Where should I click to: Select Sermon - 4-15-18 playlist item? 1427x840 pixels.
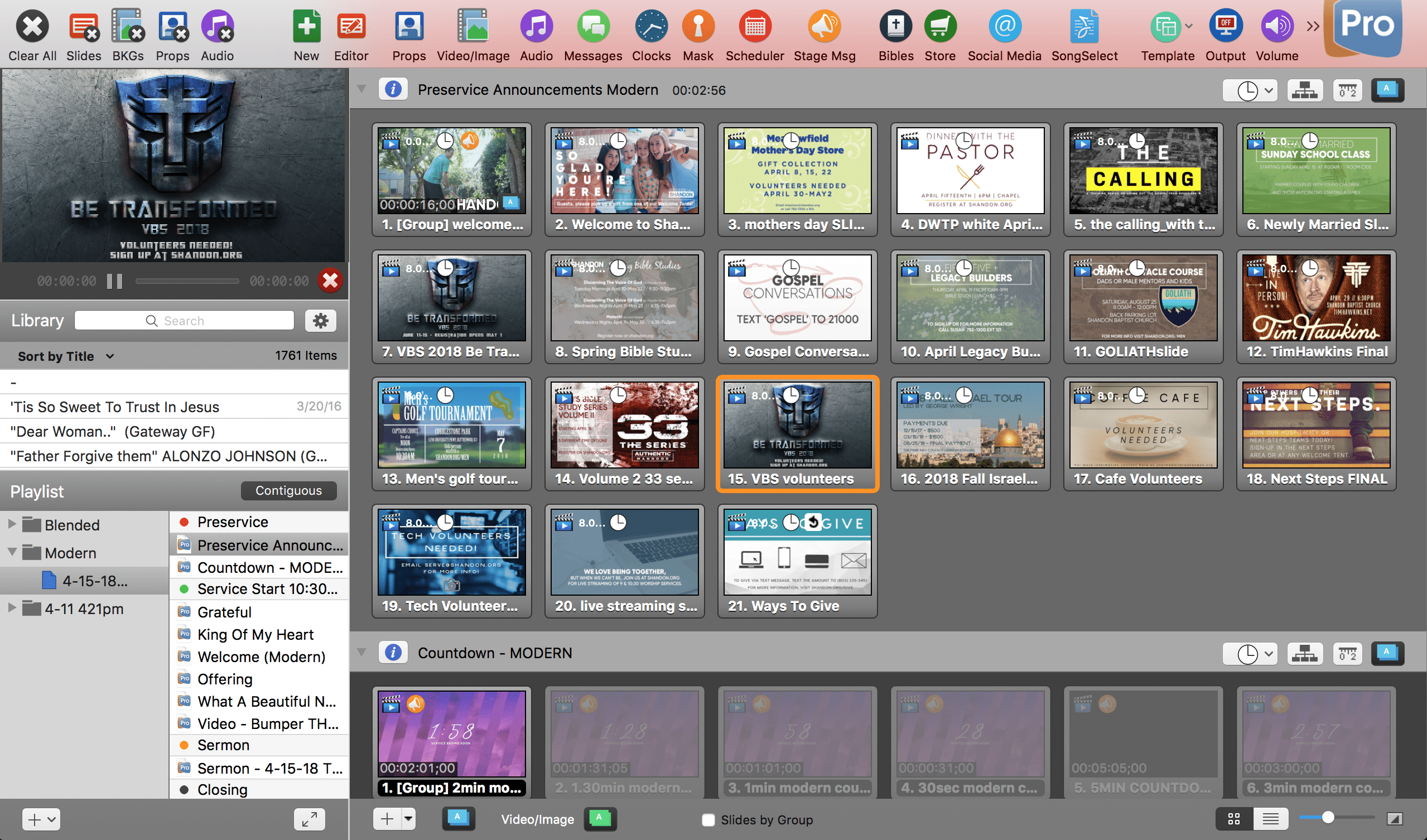click(259, 768)
